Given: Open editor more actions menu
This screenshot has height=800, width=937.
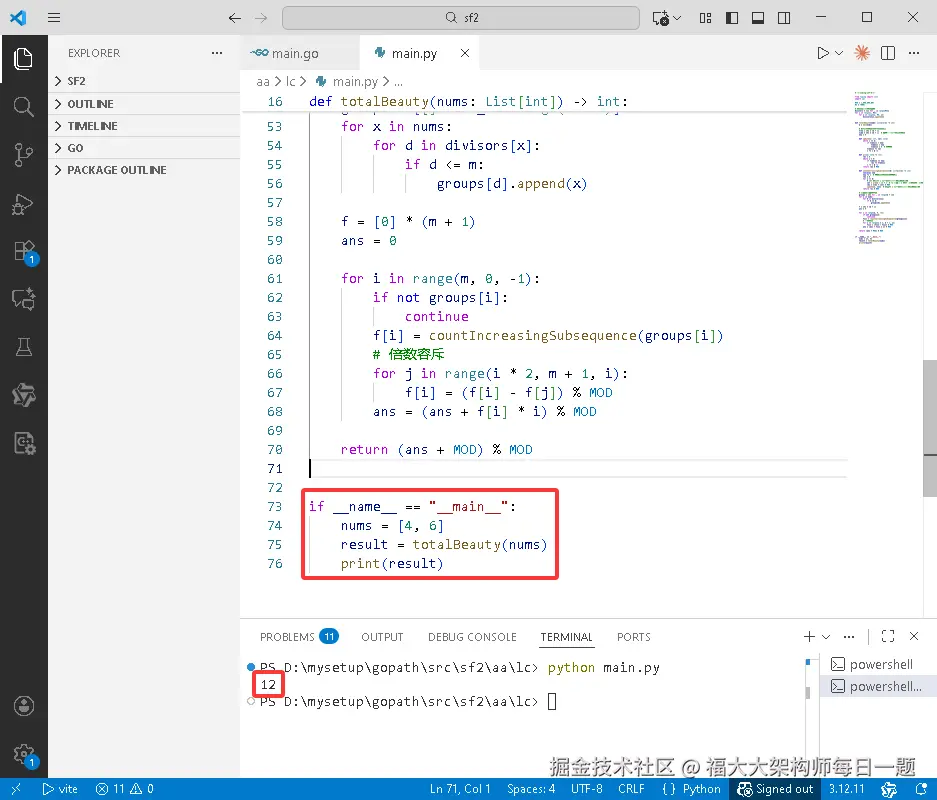Looking at the screenshot, I should 914,53.
